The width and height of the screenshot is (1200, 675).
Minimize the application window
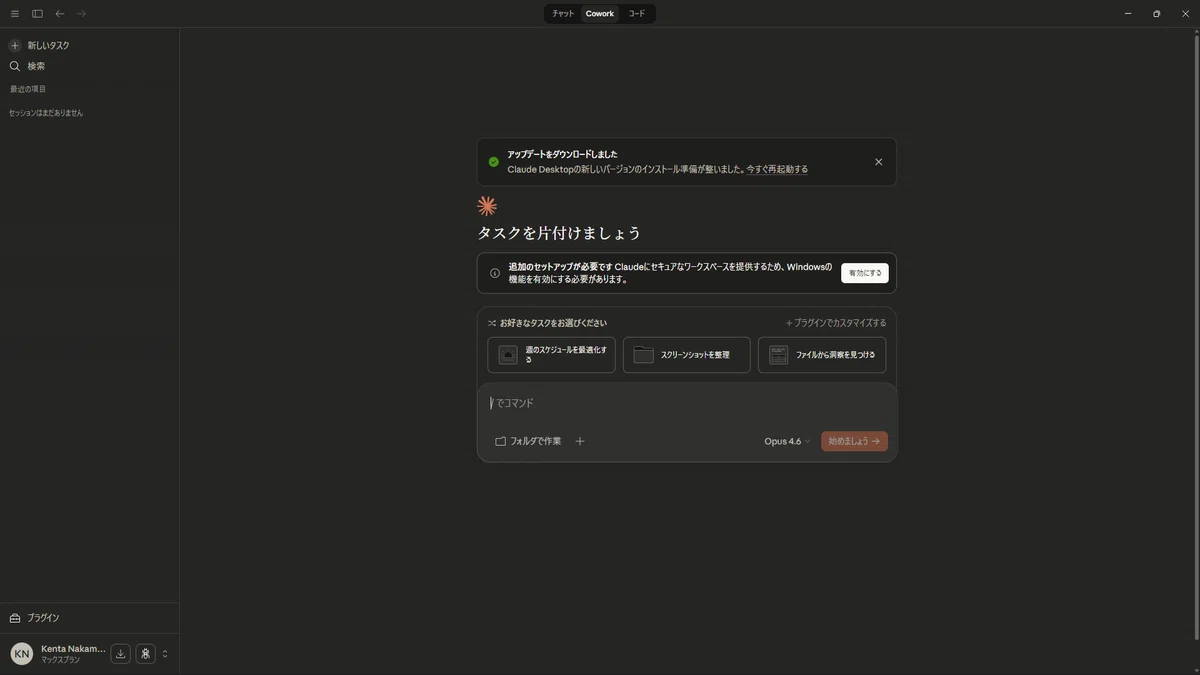click(1128, 14)
